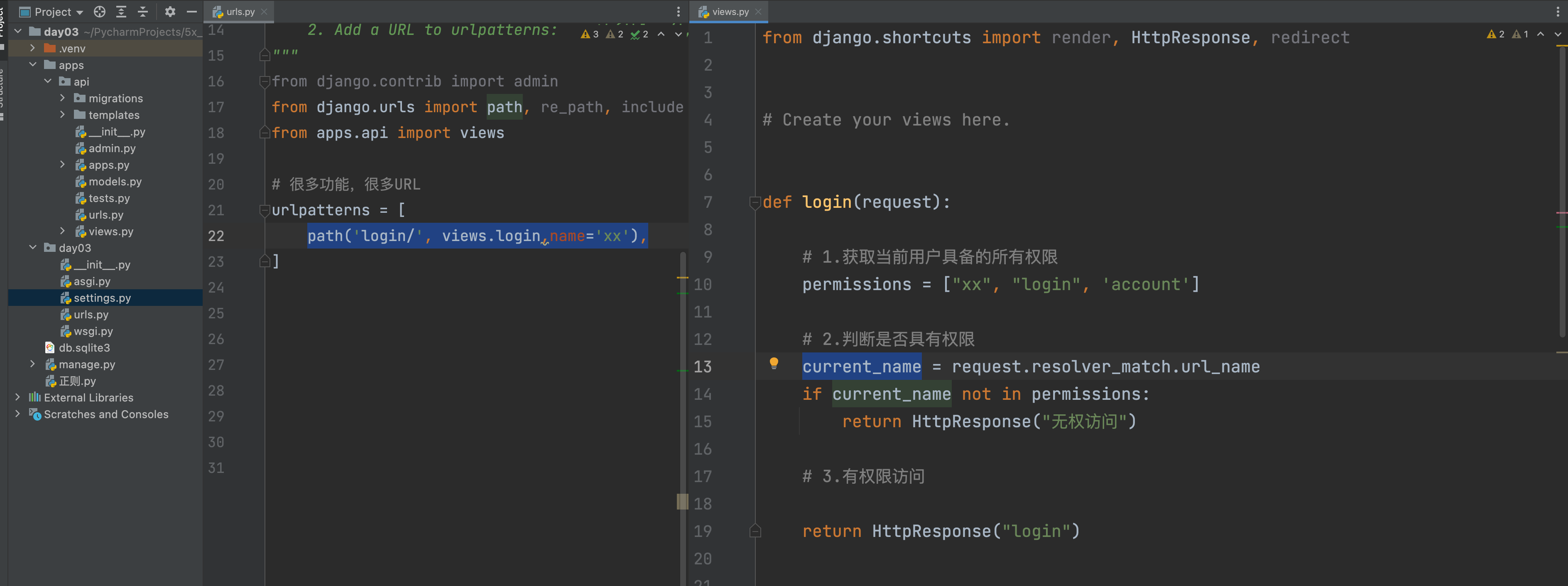Open the api folder in project panel
Viewport: 1568px width, 586px height.
(x=80, y=81)
